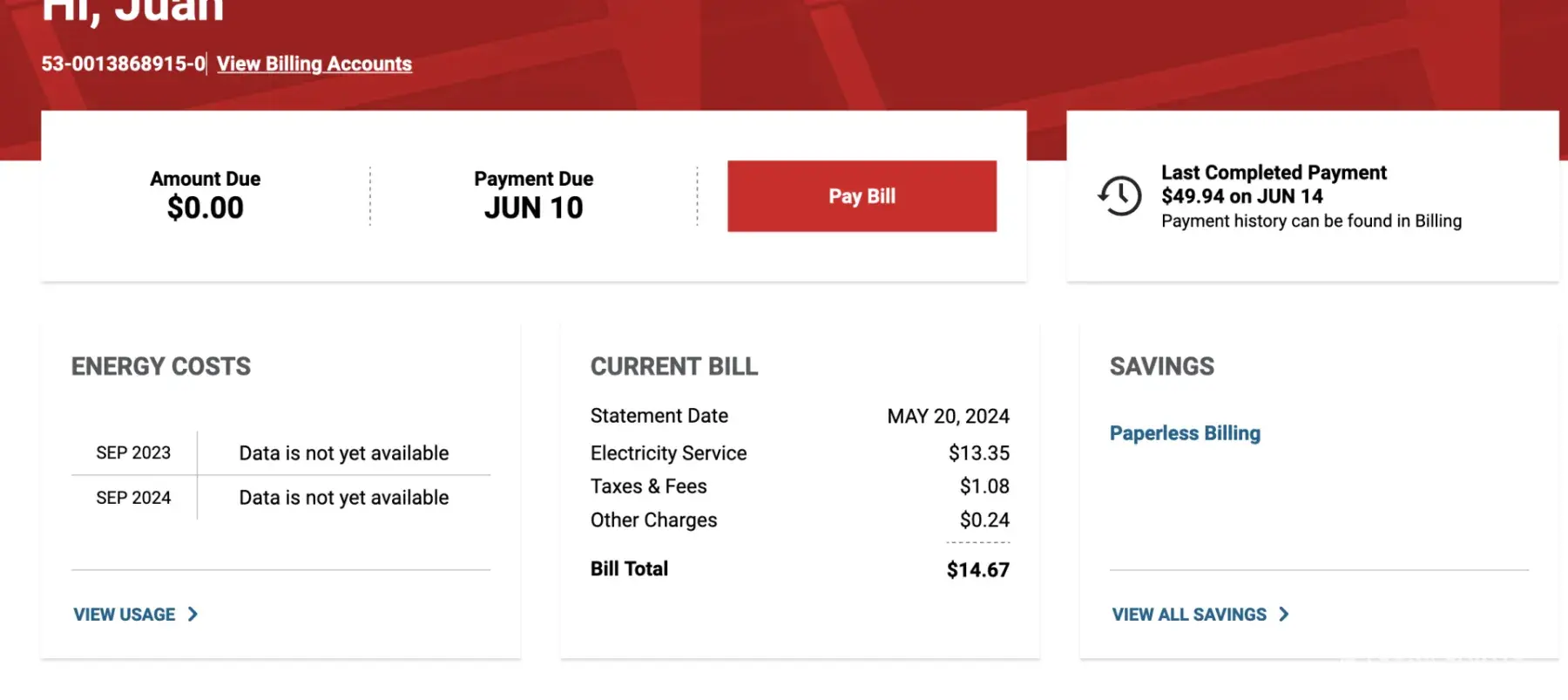Click the Last Completed Payment heading
This screenshot has height=700, width=1568.
1274,173
